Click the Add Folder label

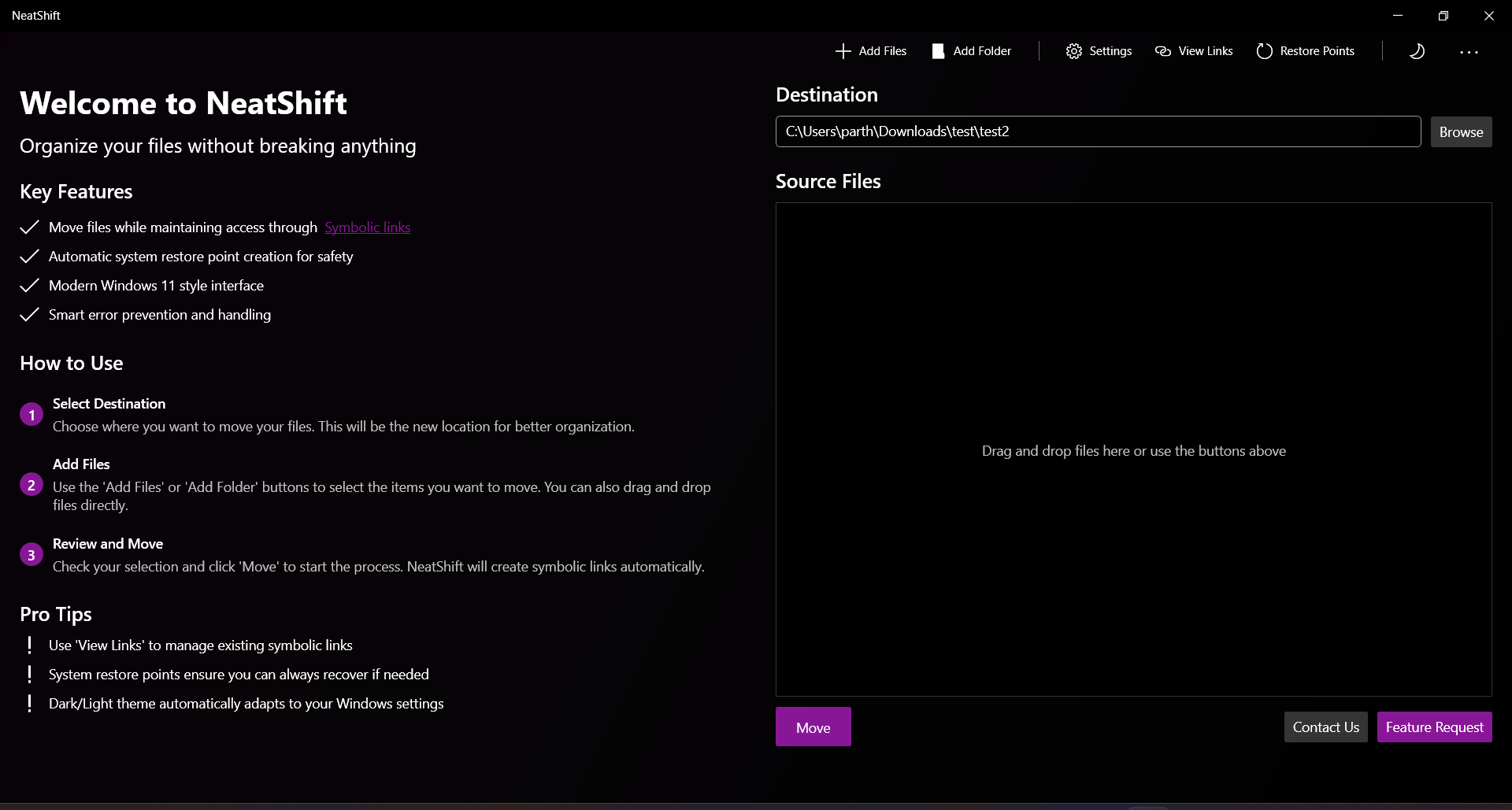point(982,51)
